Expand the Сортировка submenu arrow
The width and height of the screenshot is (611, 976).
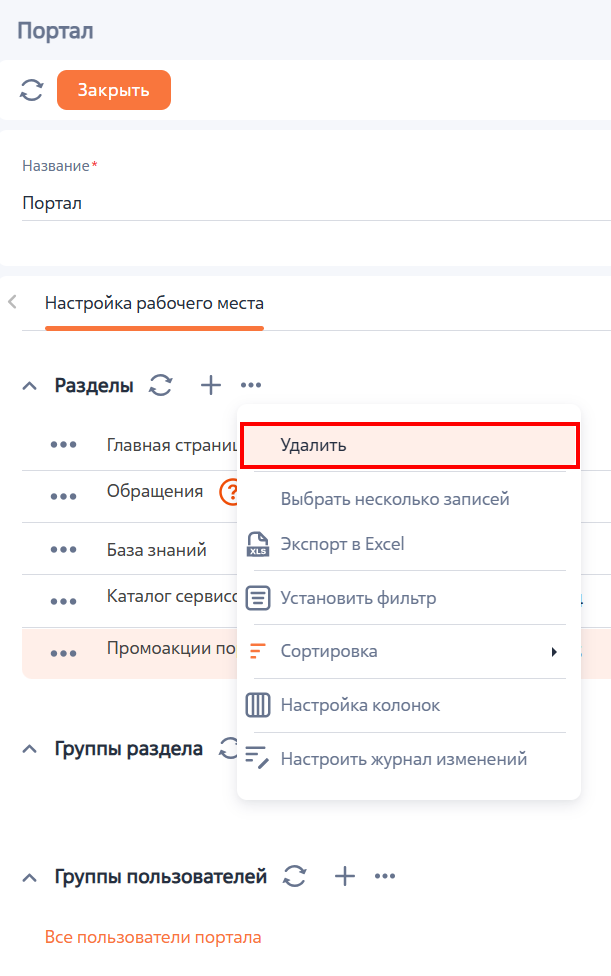pyautogui.click(x=554, y=652)
